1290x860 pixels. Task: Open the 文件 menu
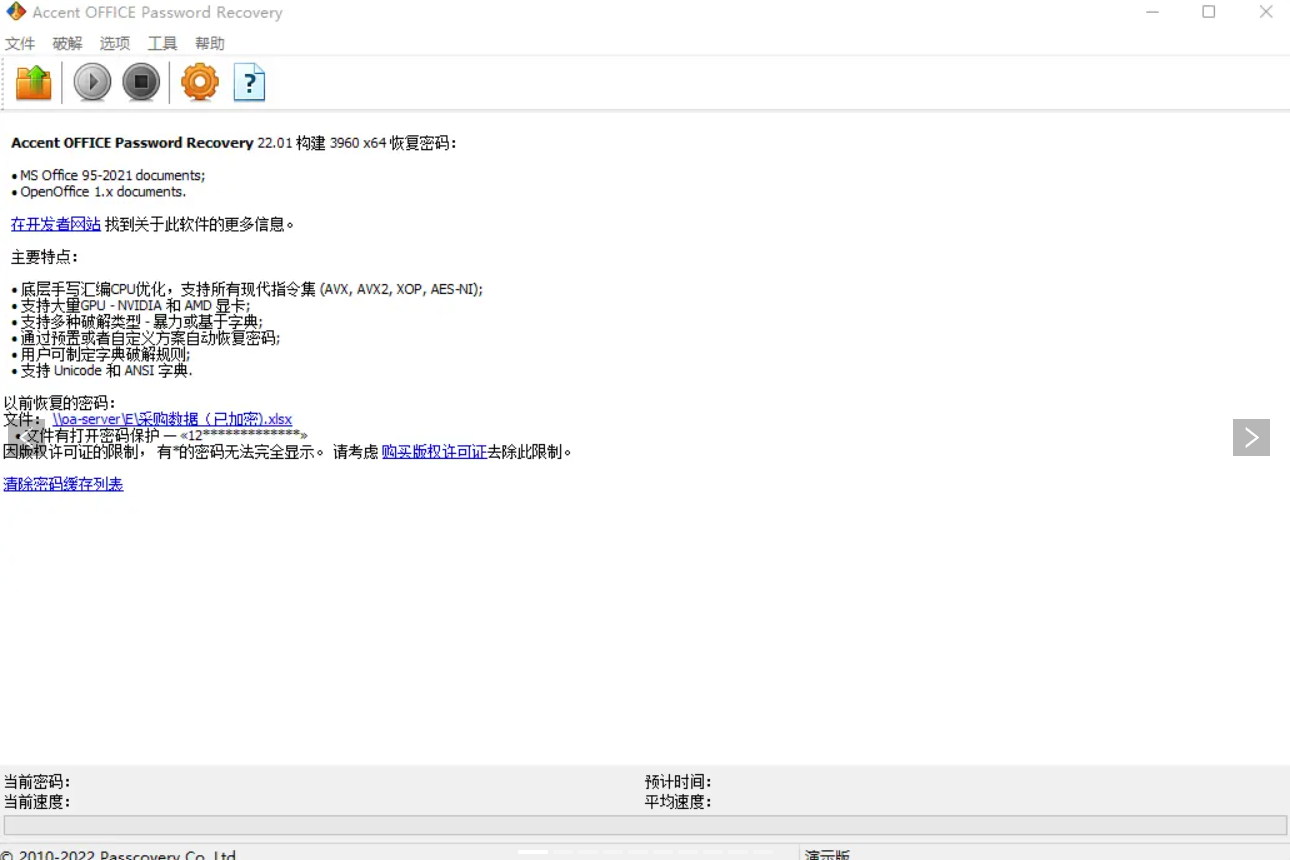click(20, 43)
